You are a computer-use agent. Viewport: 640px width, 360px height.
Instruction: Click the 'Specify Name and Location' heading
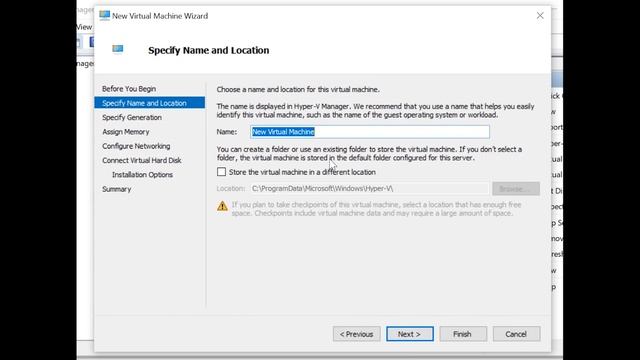click(x=209, y=50)
